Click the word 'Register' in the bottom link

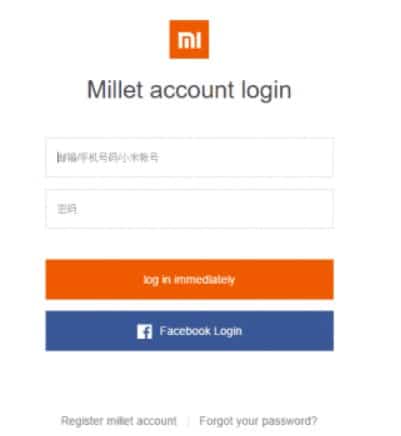point(82,421)
